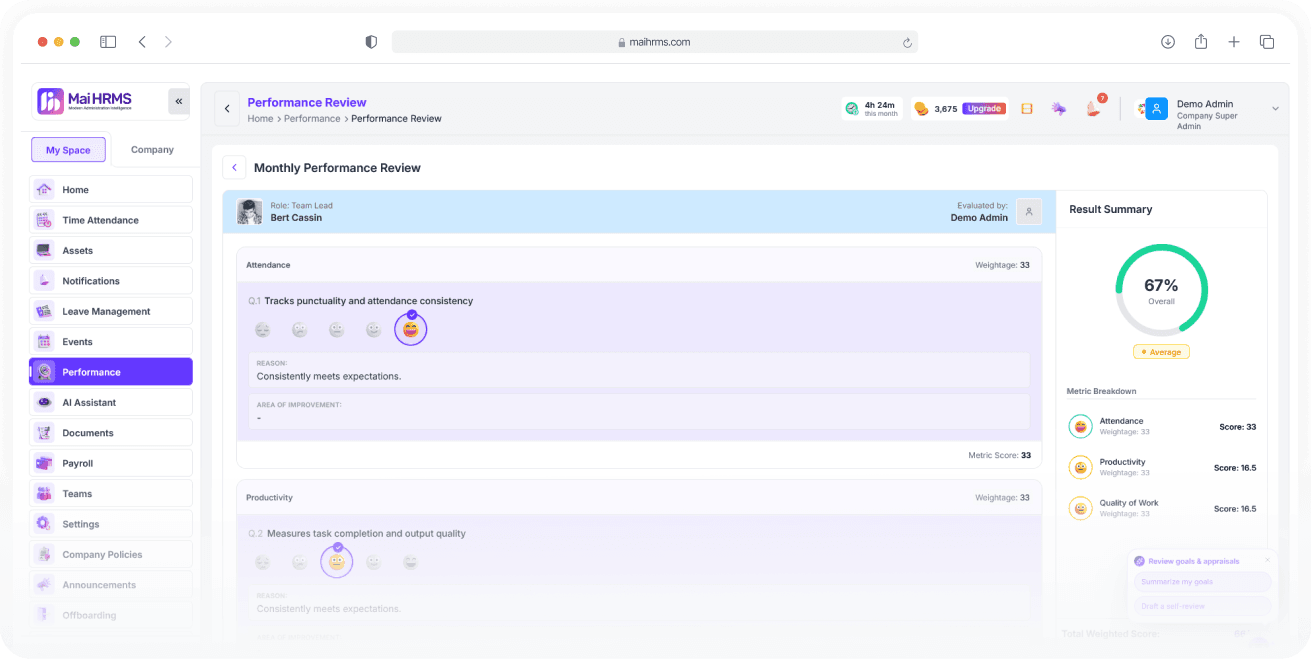
Task: Click the maihrms.com address bar
Action: tap(654, 42)
